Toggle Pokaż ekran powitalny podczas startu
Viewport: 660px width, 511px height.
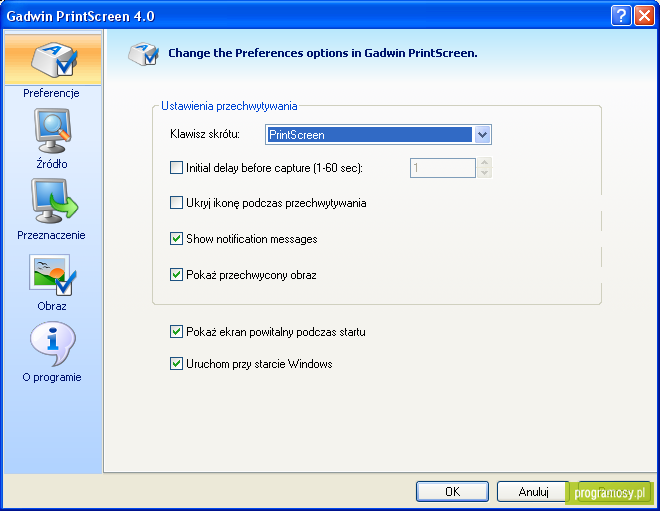click(x=176, y=332)
